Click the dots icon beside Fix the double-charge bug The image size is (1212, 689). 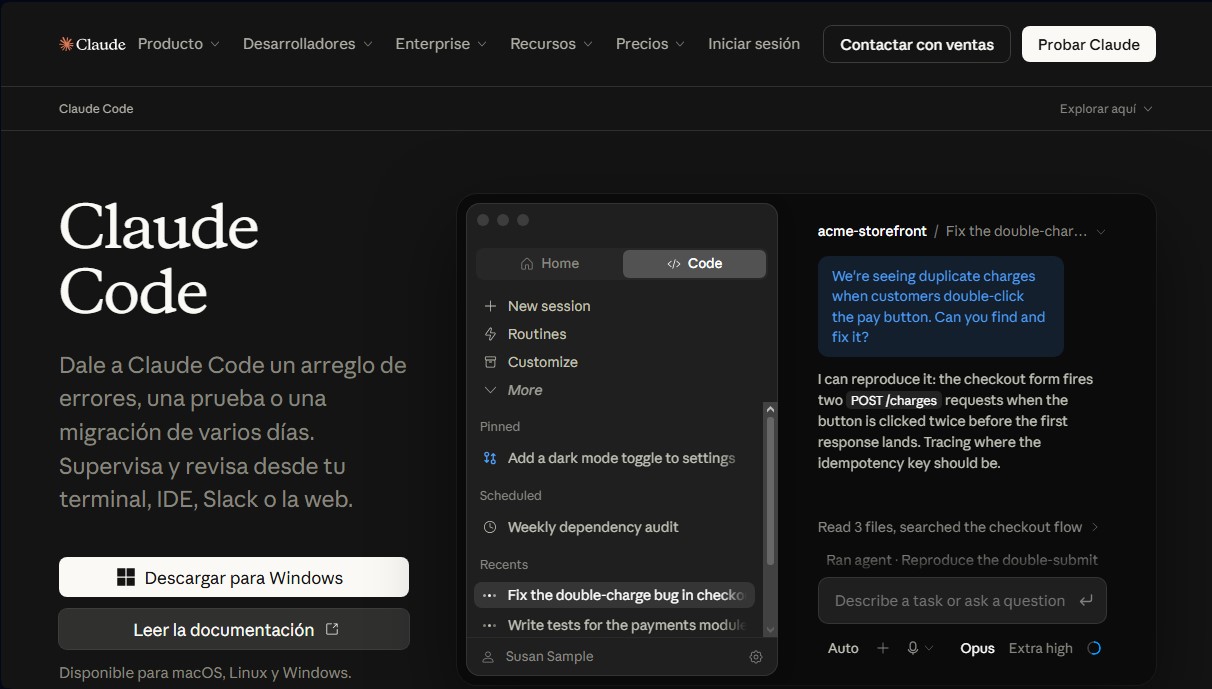[x=489, y=595]
